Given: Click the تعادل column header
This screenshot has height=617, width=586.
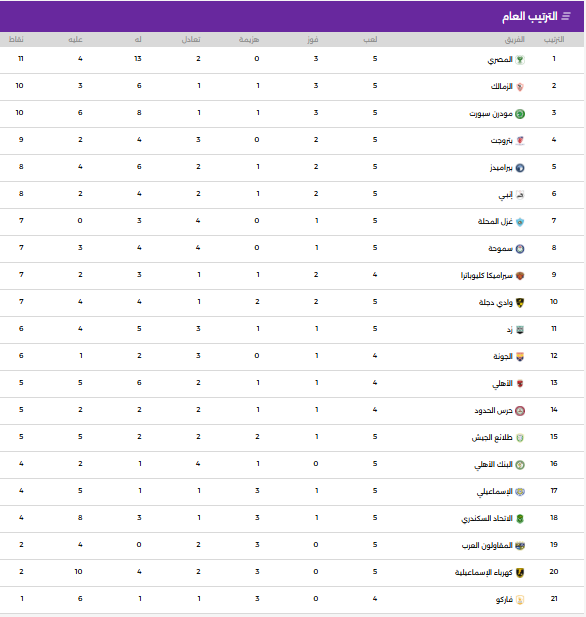Looking at the screenshot, I should click(191, 39).
